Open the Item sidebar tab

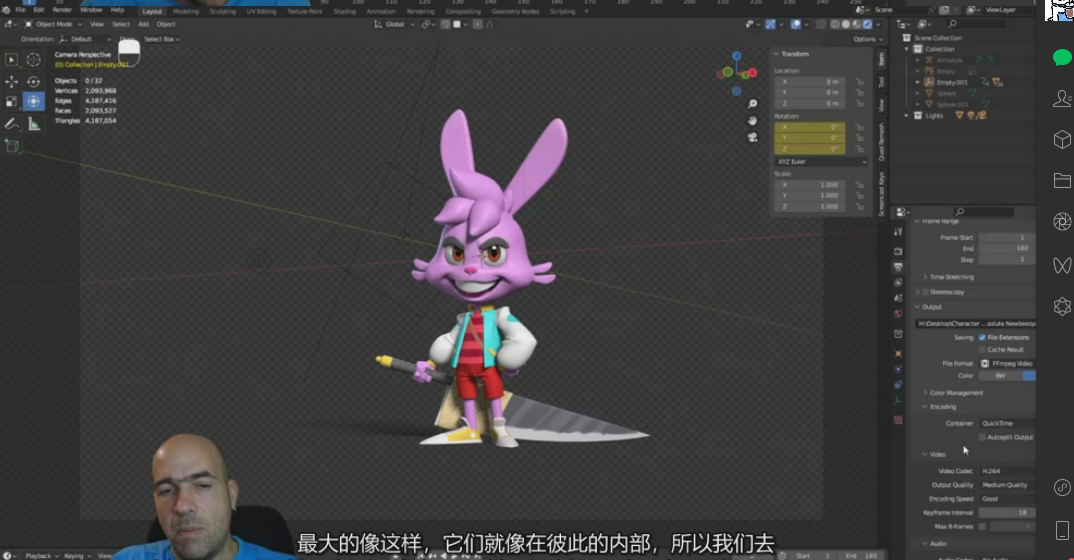pos(882,60)
